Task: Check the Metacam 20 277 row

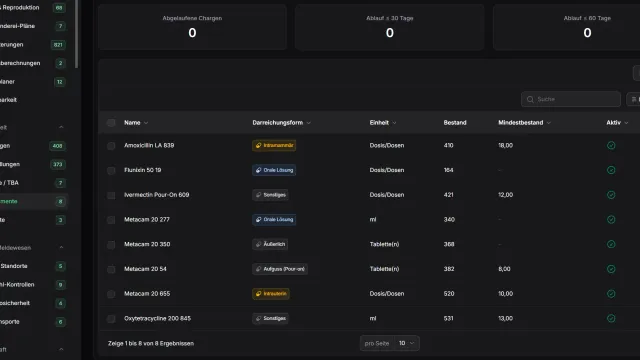Action: [111, 220]
